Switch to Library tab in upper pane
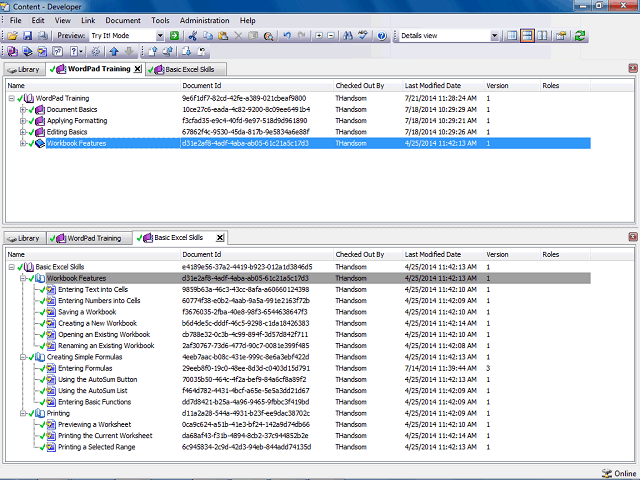Viewport: 640px width, 480px height. point(24,69)
